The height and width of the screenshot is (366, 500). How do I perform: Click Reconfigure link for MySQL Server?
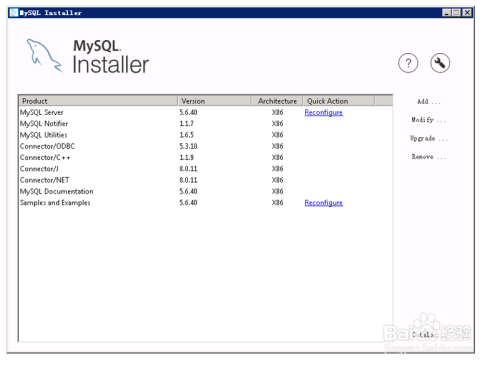[x=323, y=113]
